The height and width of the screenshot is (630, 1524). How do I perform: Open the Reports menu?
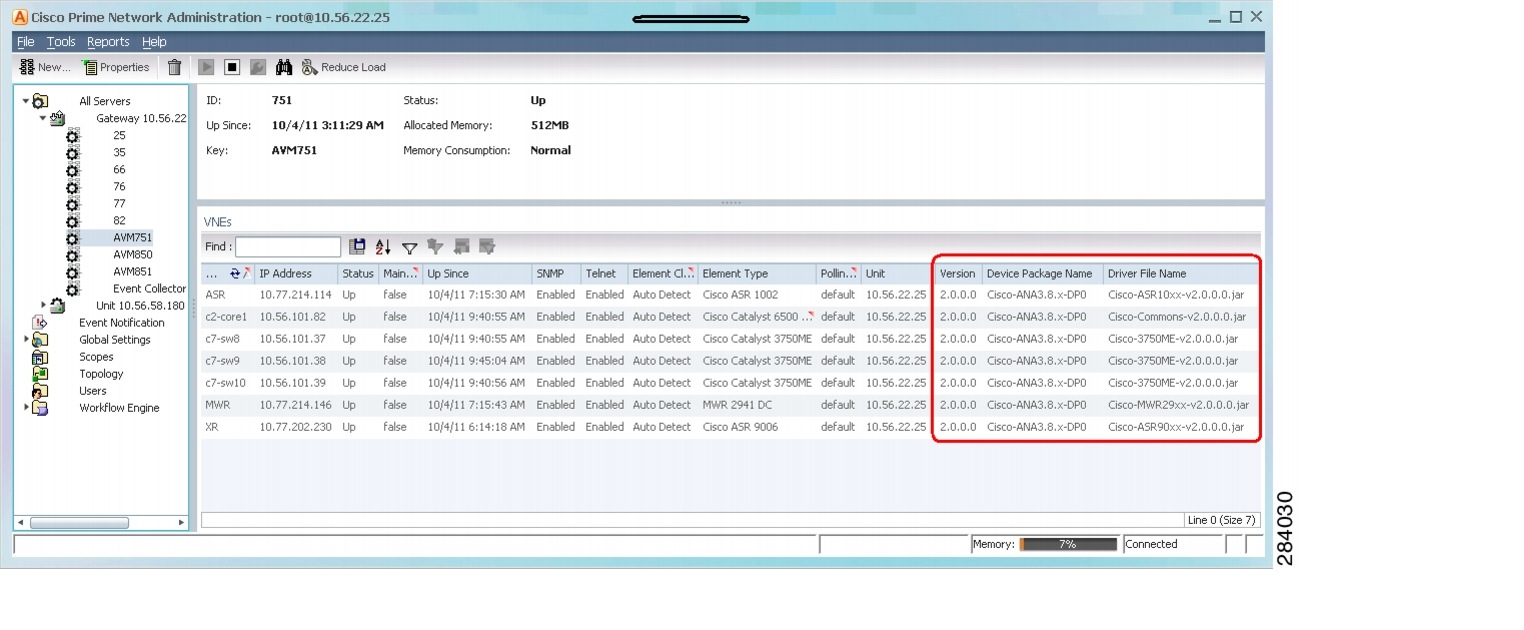(108, 41)
